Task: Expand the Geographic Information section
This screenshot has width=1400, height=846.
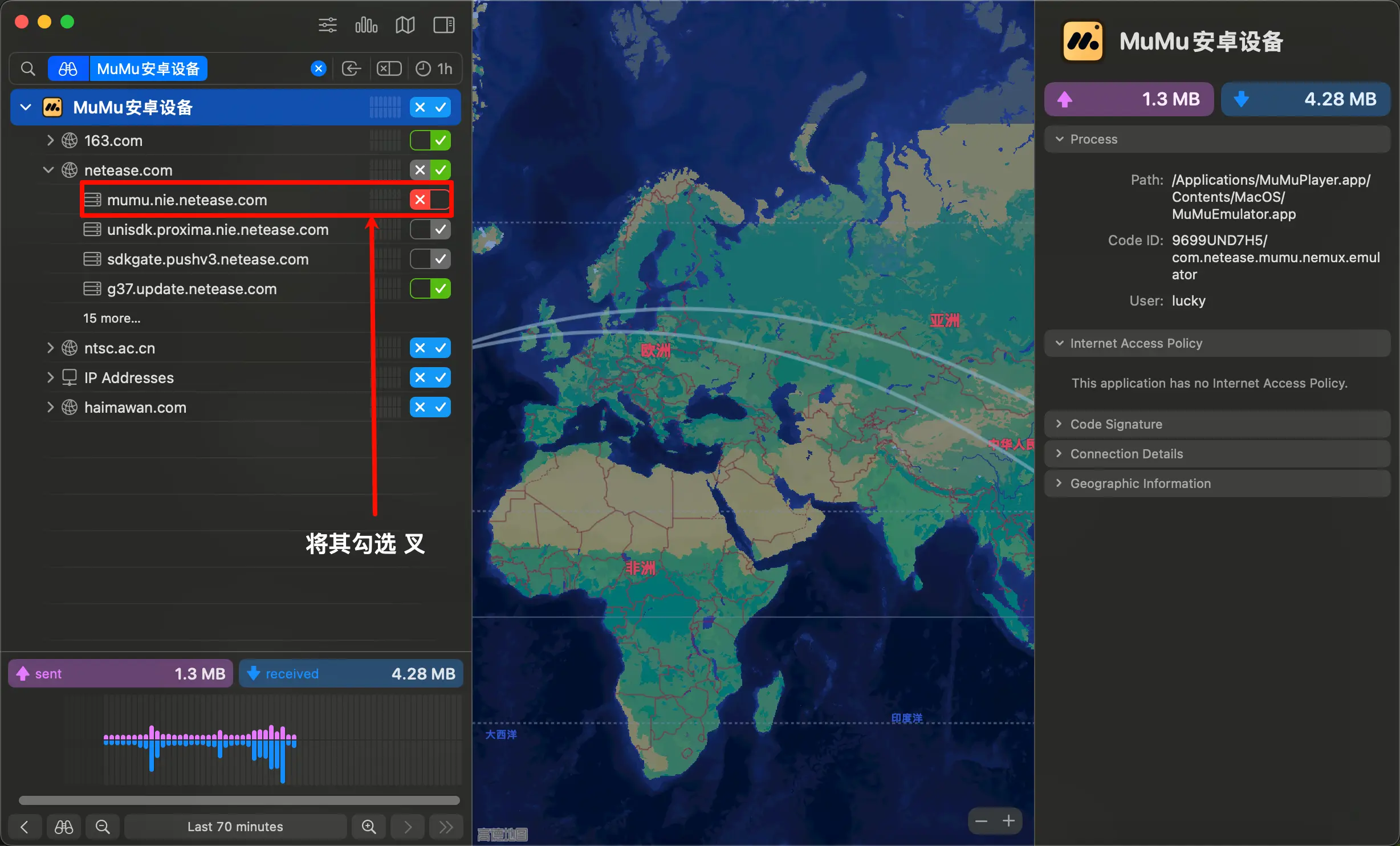Action: pos(1217,483)
